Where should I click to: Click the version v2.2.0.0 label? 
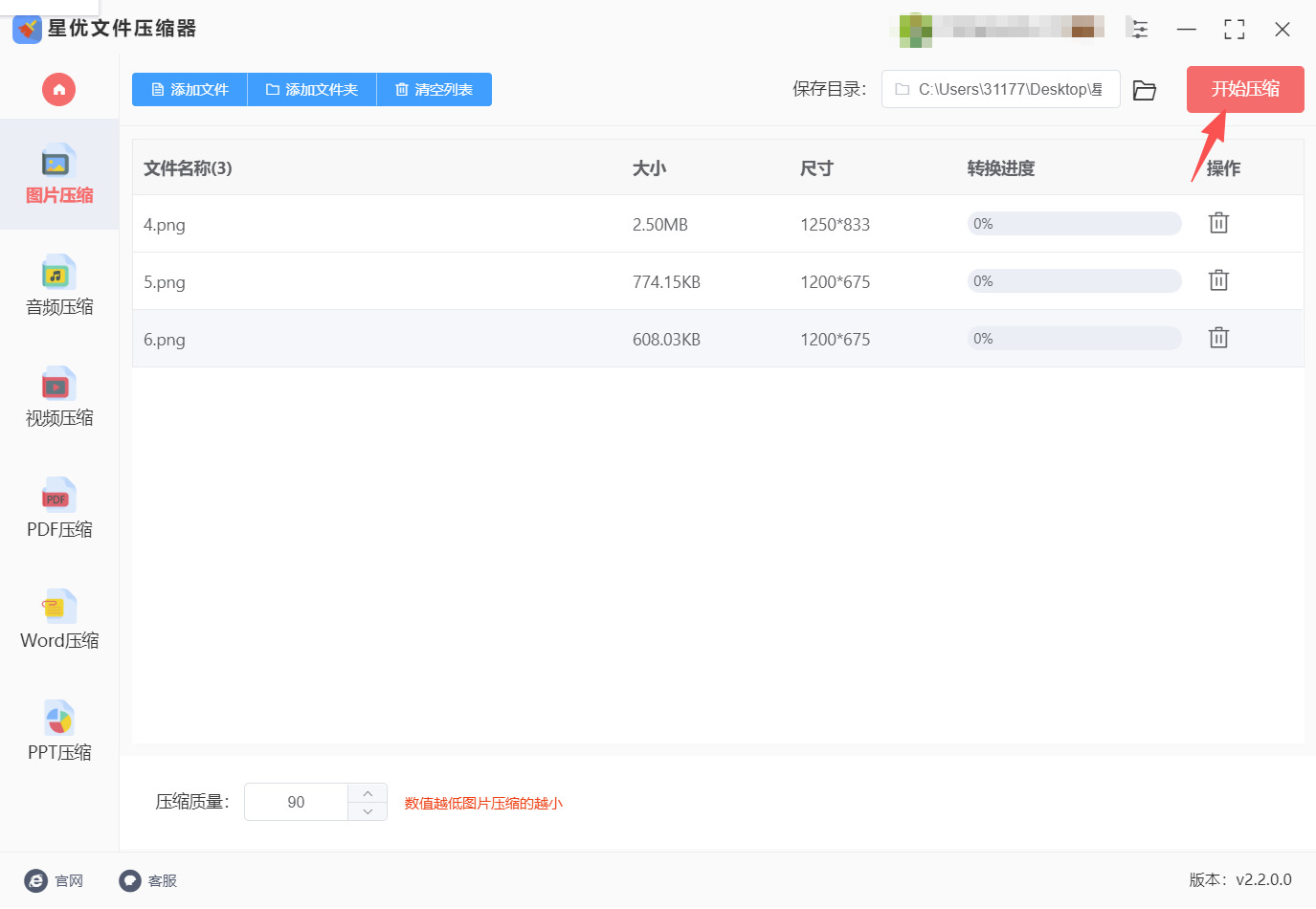pos(1240,879)
